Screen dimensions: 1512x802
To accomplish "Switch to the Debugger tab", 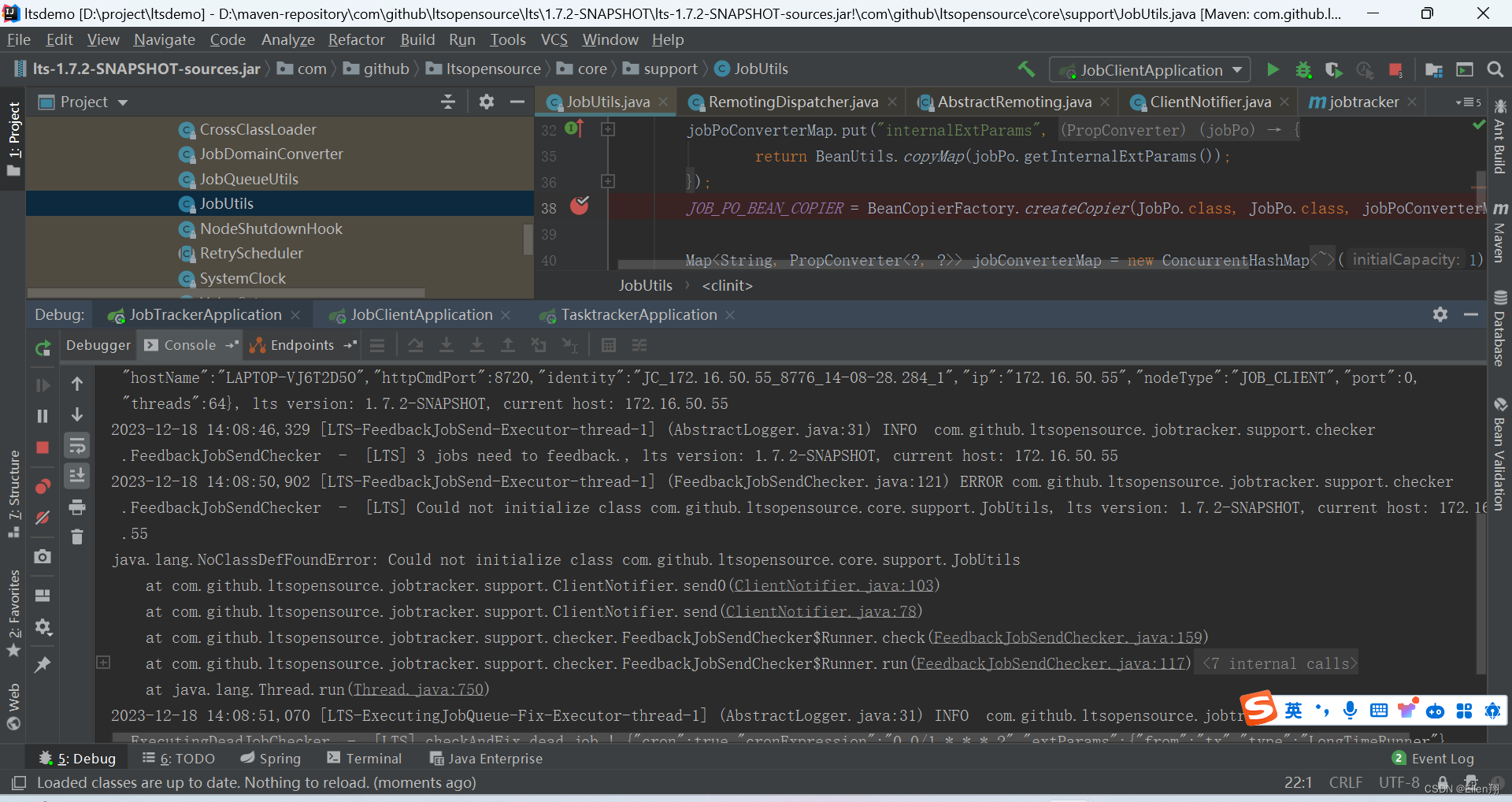I will click(x=98, y=345).
